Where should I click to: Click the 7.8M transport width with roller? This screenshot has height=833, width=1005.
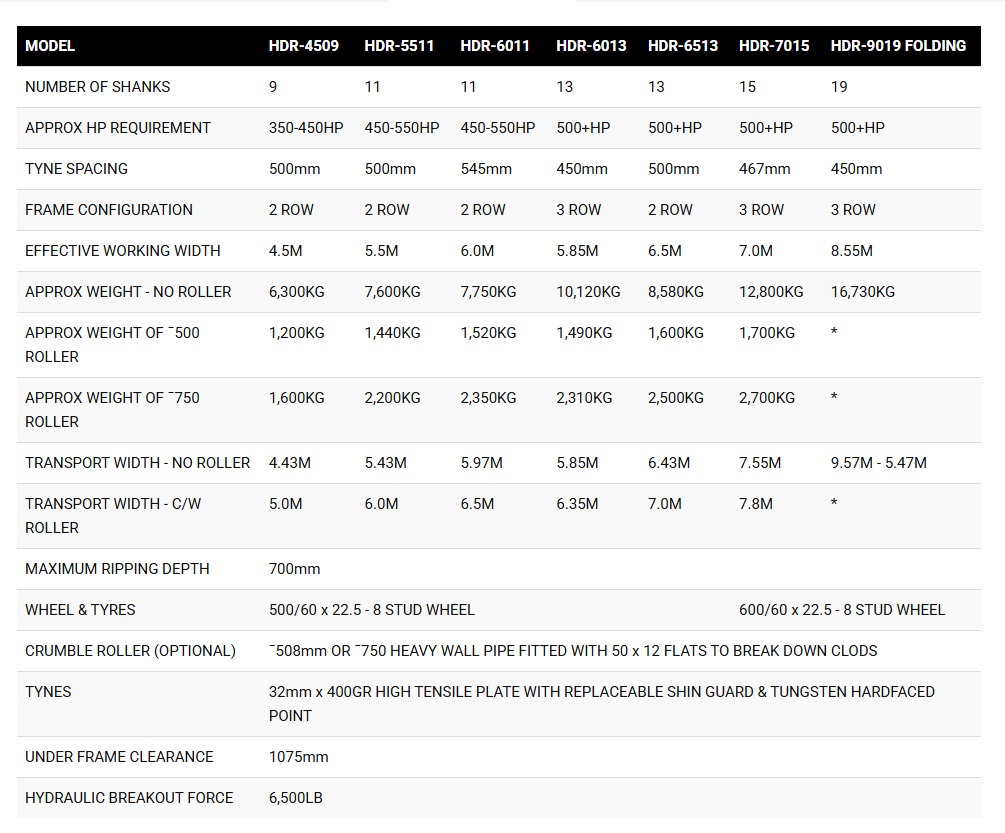pos(755,504)
